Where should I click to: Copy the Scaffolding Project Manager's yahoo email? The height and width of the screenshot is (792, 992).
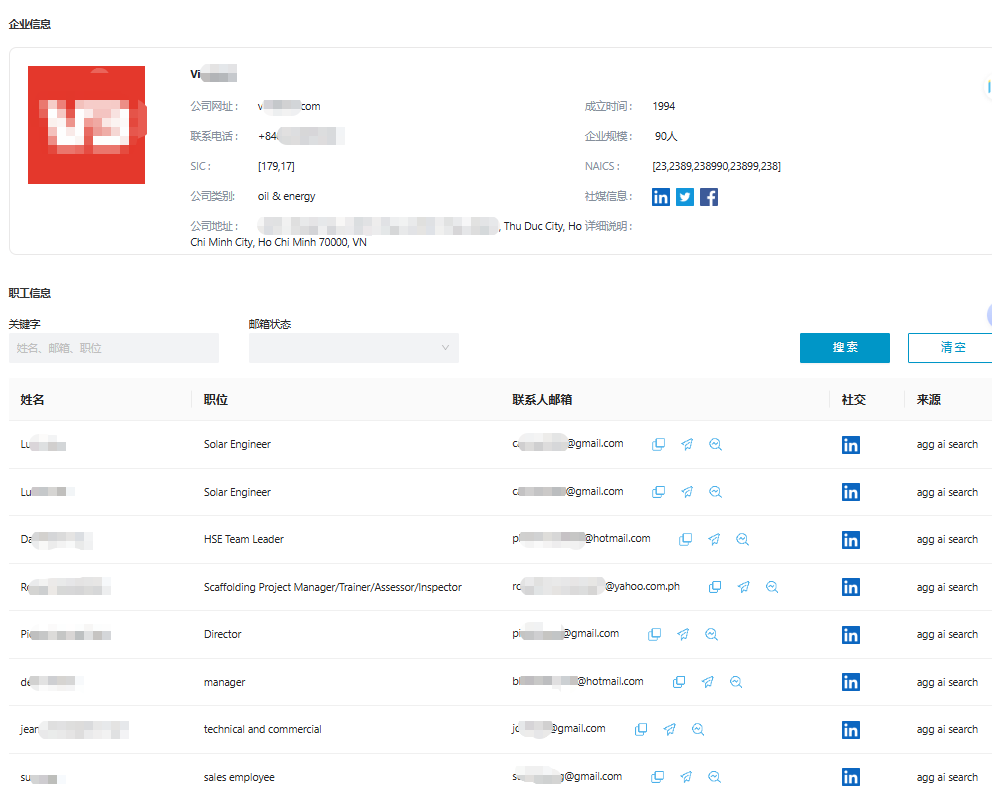click(715, 587)
